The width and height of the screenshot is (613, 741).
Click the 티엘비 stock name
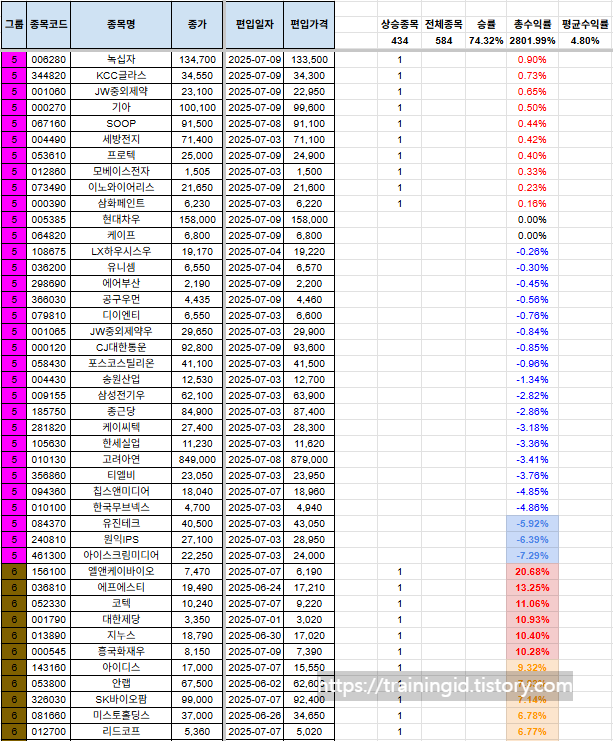121,476
